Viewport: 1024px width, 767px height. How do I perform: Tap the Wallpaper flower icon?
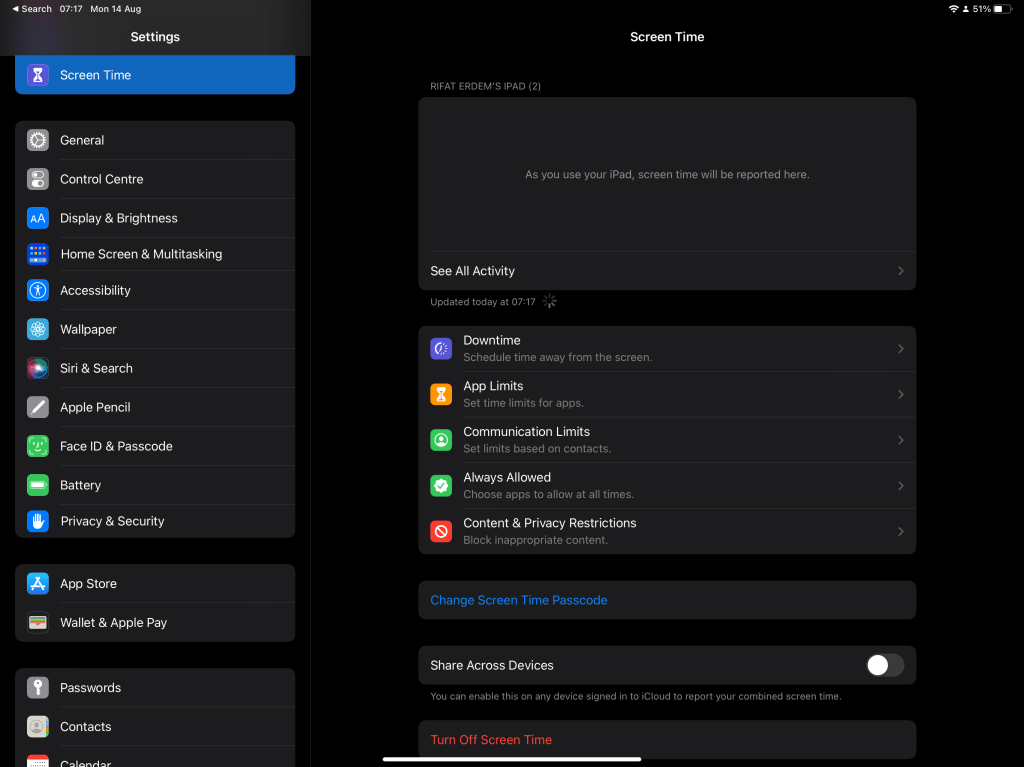(x=38, y=329)
